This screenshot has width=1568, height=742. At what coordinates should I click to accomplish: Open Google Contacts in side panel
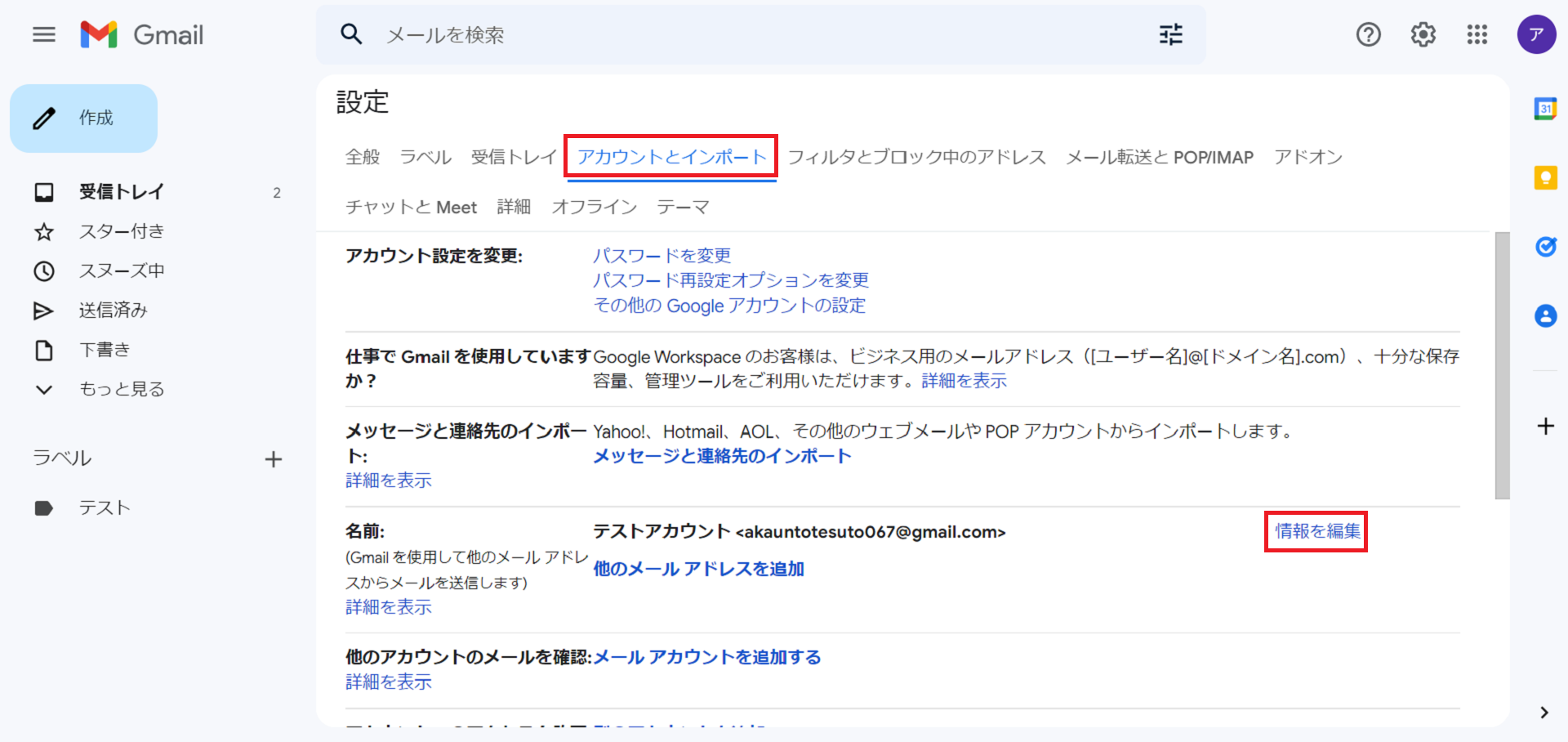point(1545,315)
